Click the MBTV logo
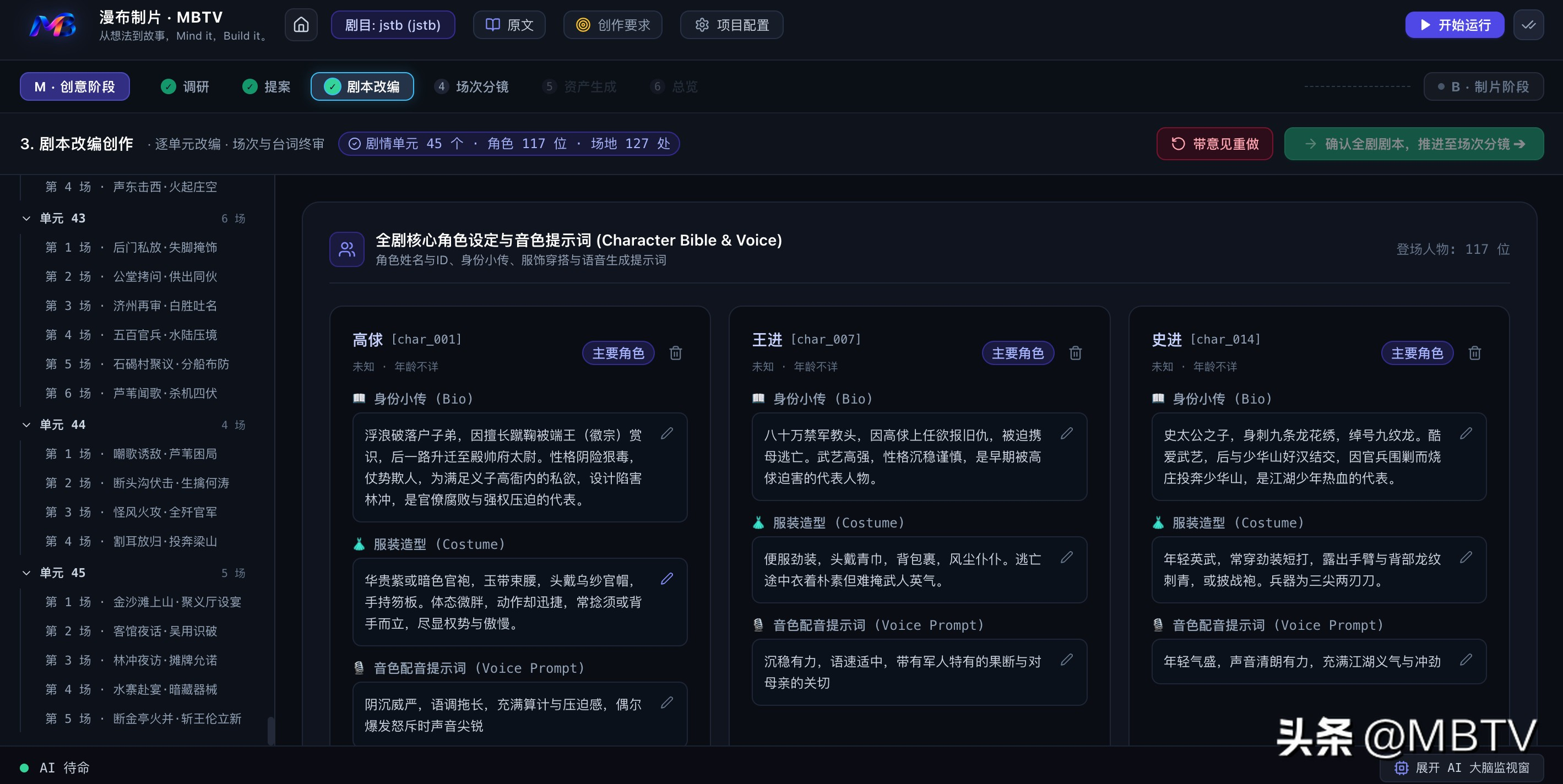This screenshot has height=784, width=1563. coord(53,25)
